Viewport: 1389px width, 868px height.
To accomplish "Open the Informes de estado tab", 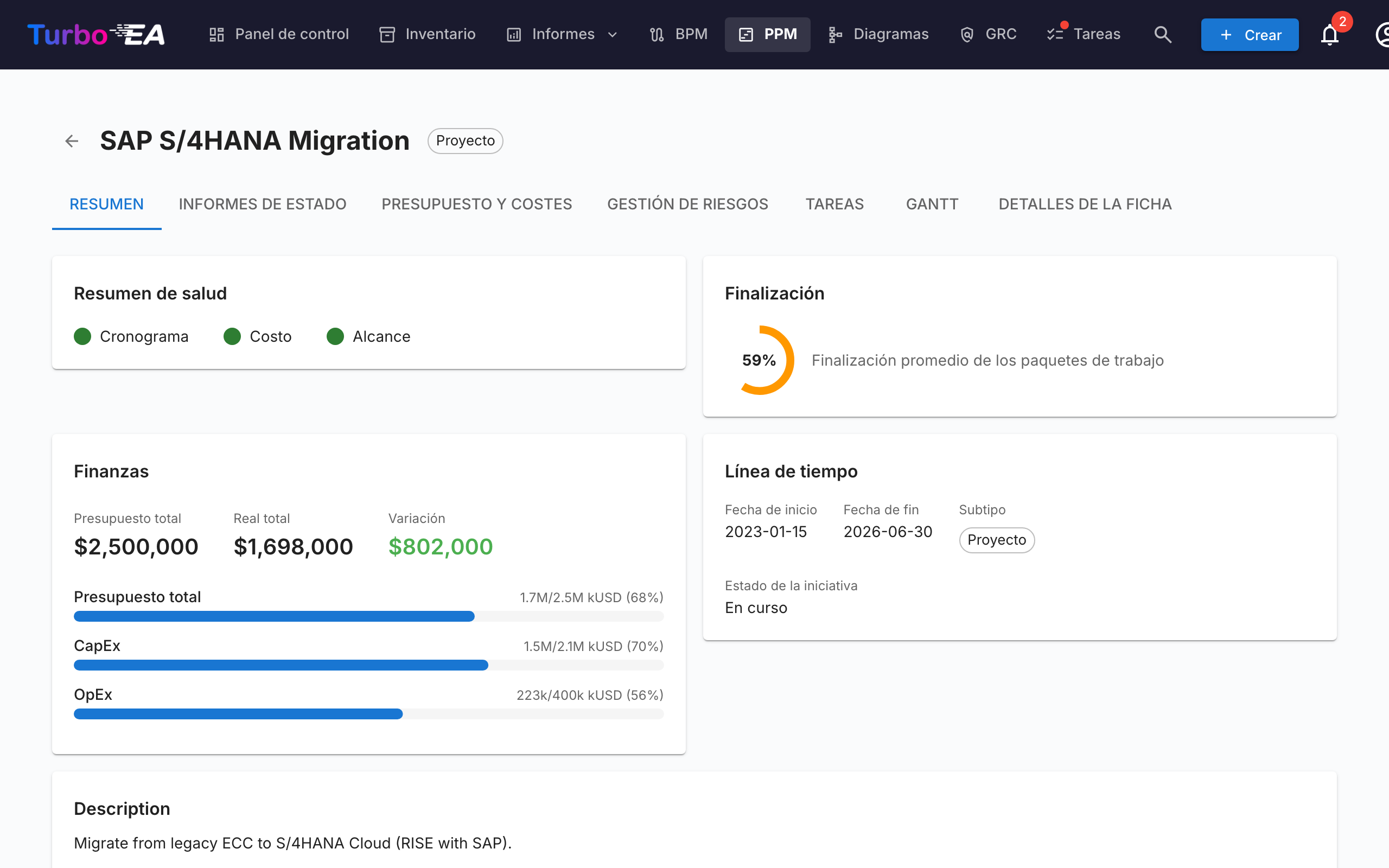I will (x=262, y=204).
